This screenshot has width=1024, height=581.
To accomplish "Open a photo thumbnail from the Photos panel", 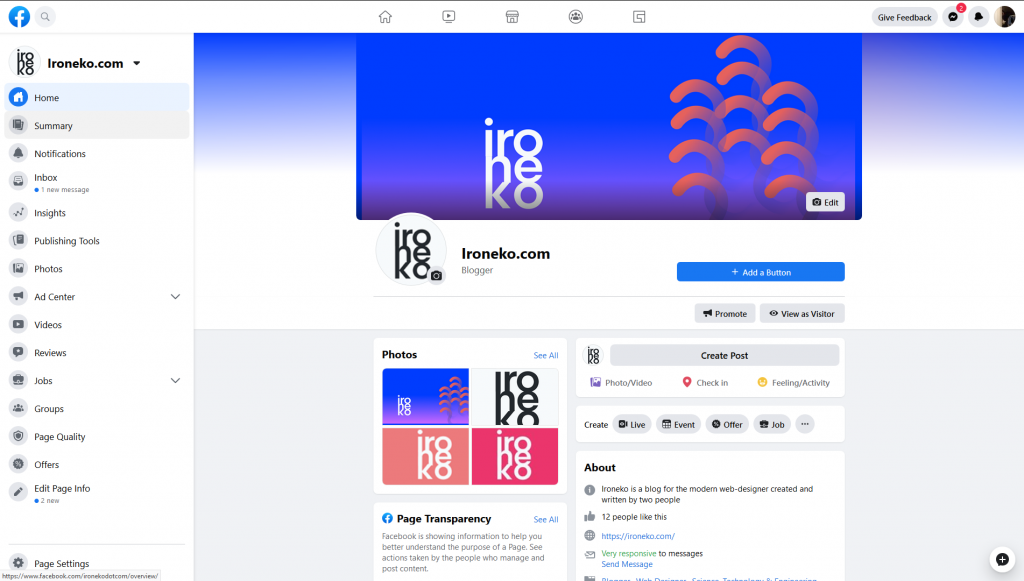I will point(425,397).
